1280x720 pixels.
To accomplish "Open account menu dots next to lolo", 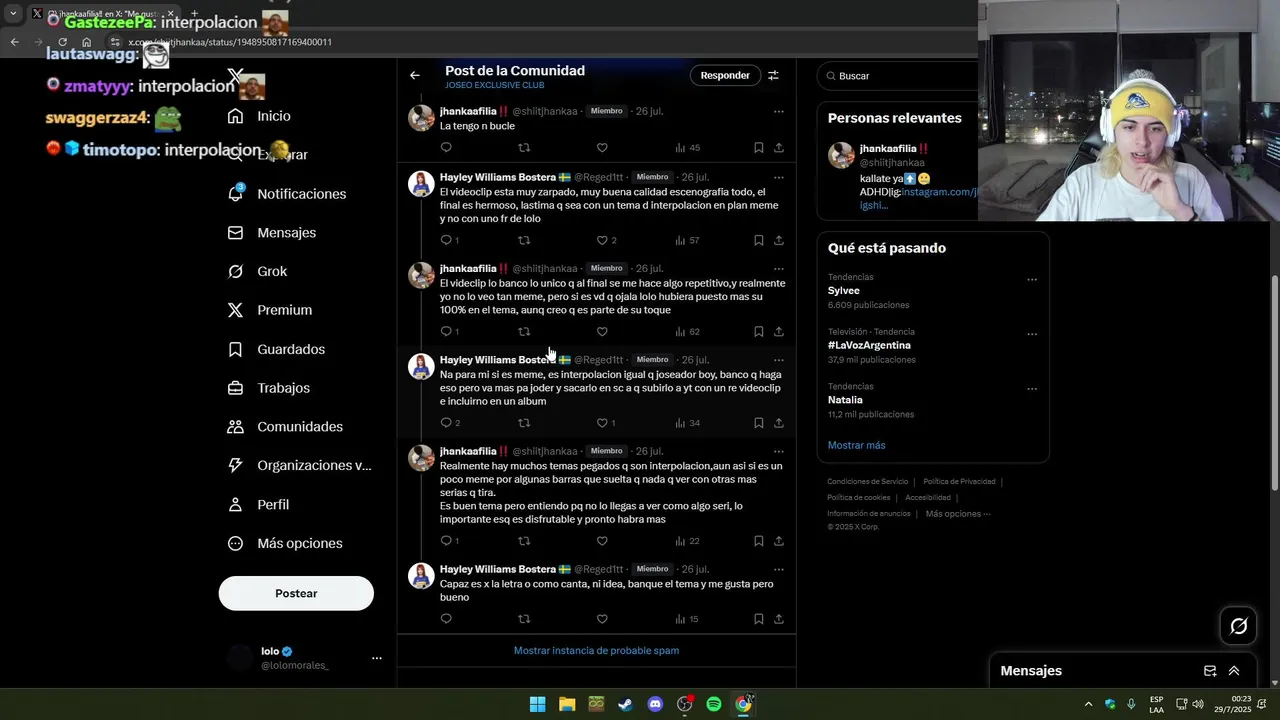I will pos(377,658).
